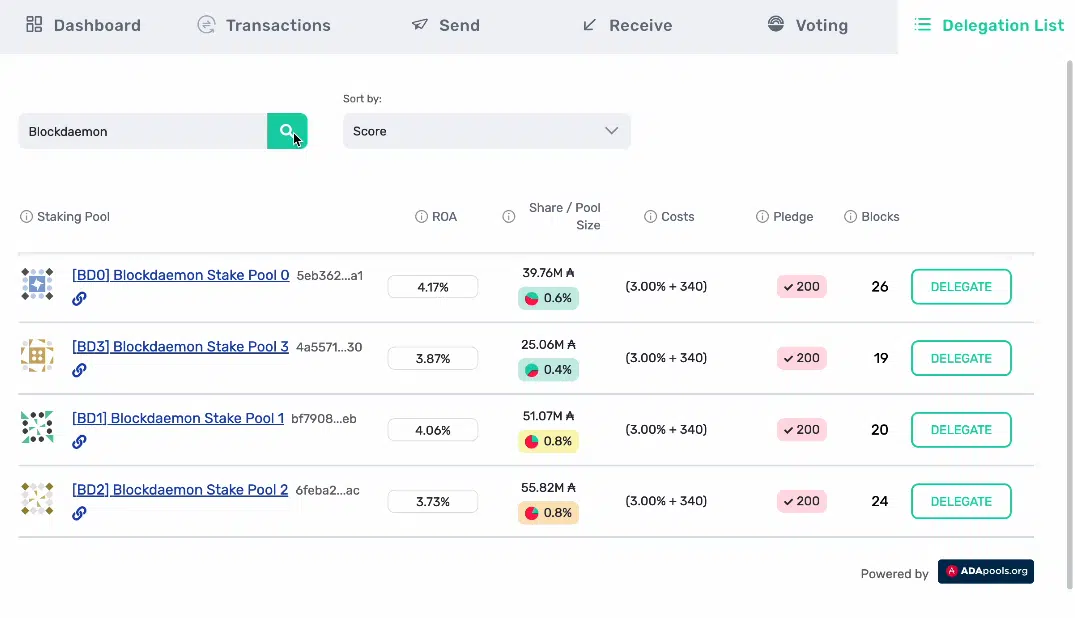The height and width of the screenshot is (618, 1075).
Task: Show info icon next to Costs
Action: pyautogui.click(x=650, y=217)
